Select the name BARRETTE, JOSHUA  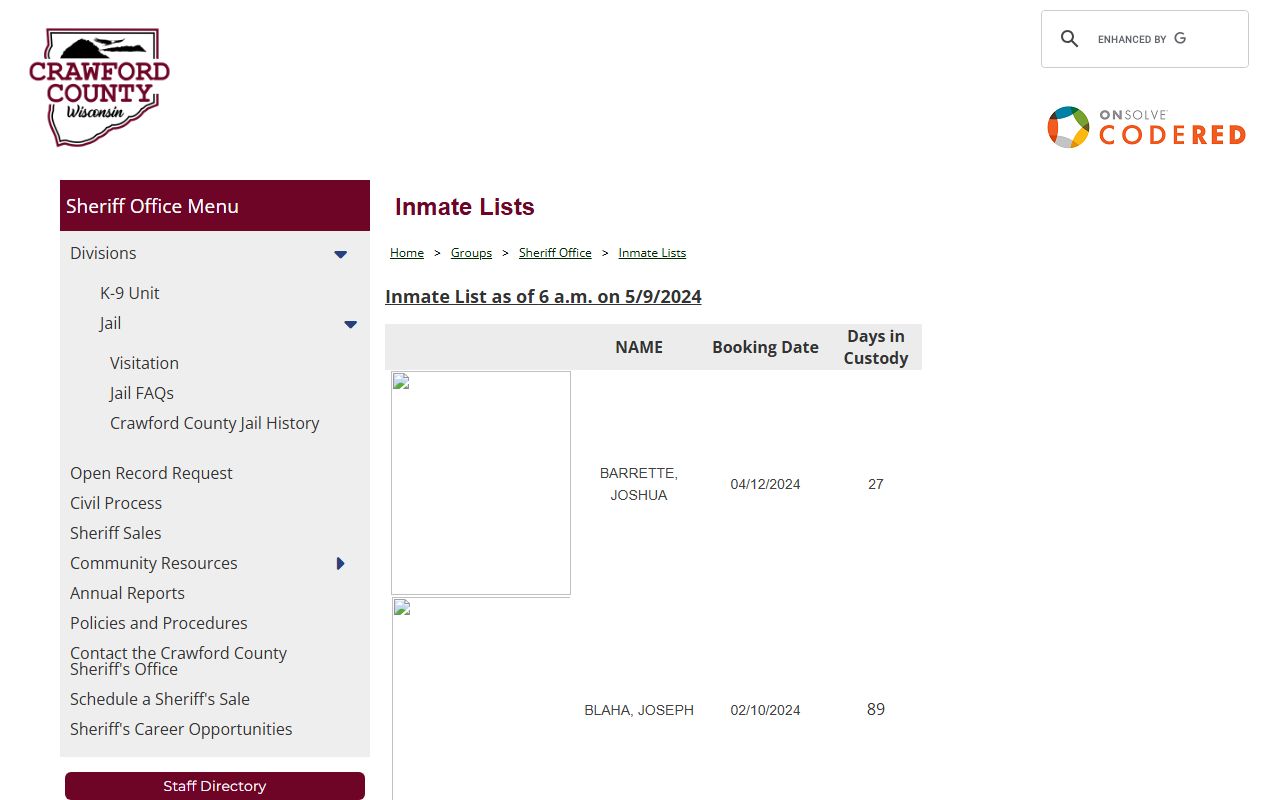(x=639, y=484)
